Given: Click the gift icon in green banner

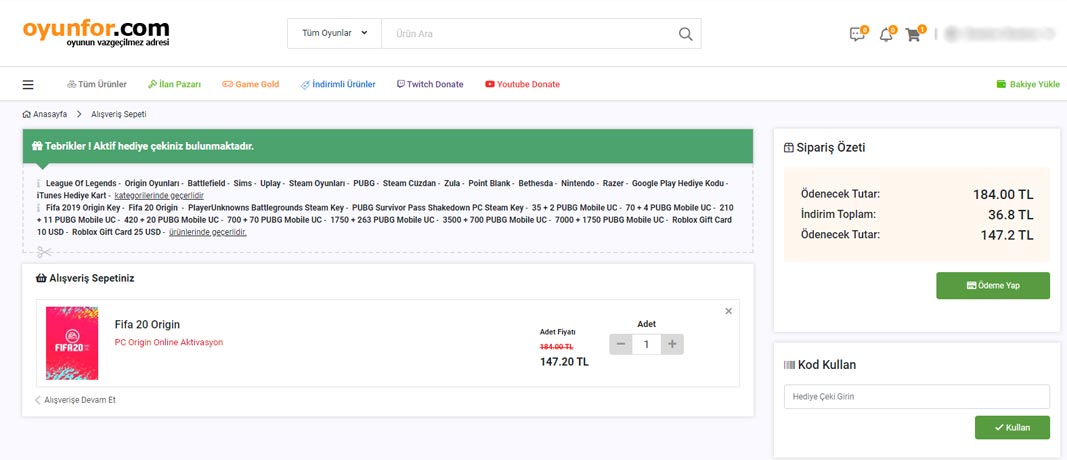Looking at the screenshot, I should pos(37,146).
